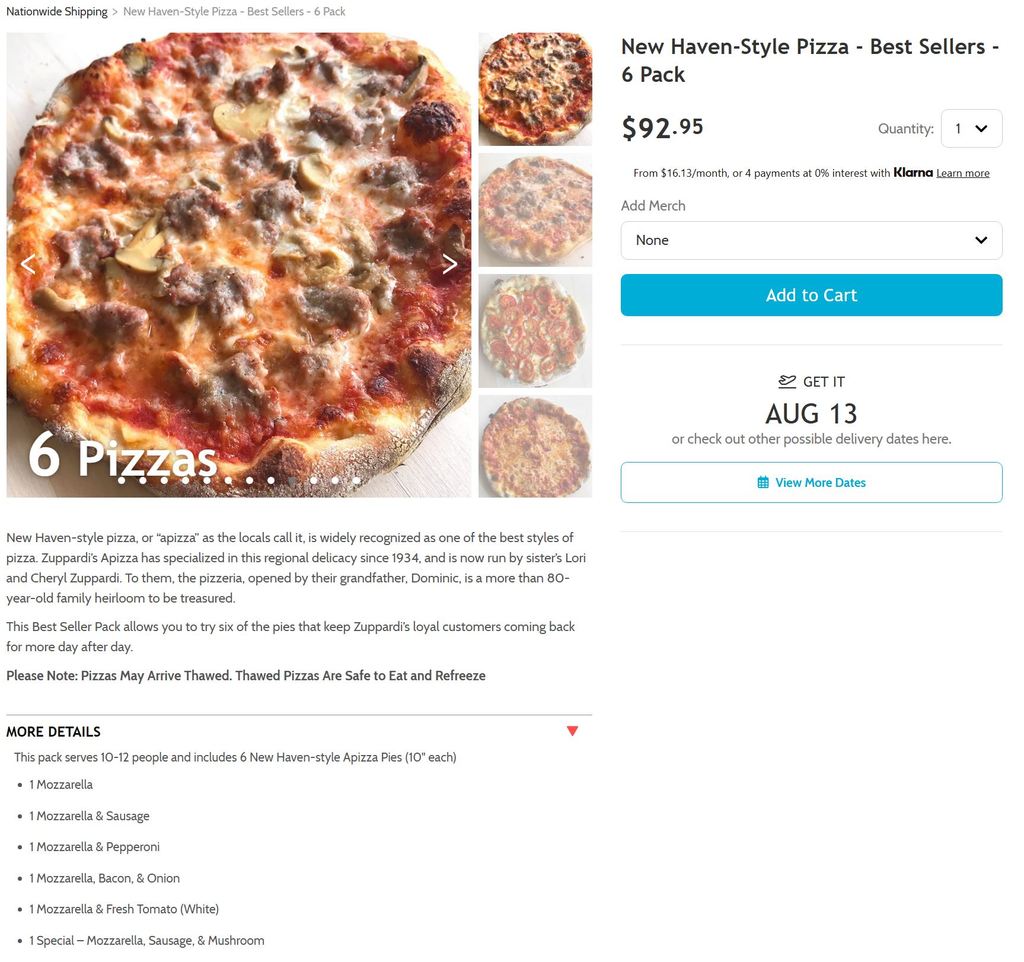This screenshot has height=962, width=1024.
Task: Click the main pizza product image
Action: coord(238,265)
